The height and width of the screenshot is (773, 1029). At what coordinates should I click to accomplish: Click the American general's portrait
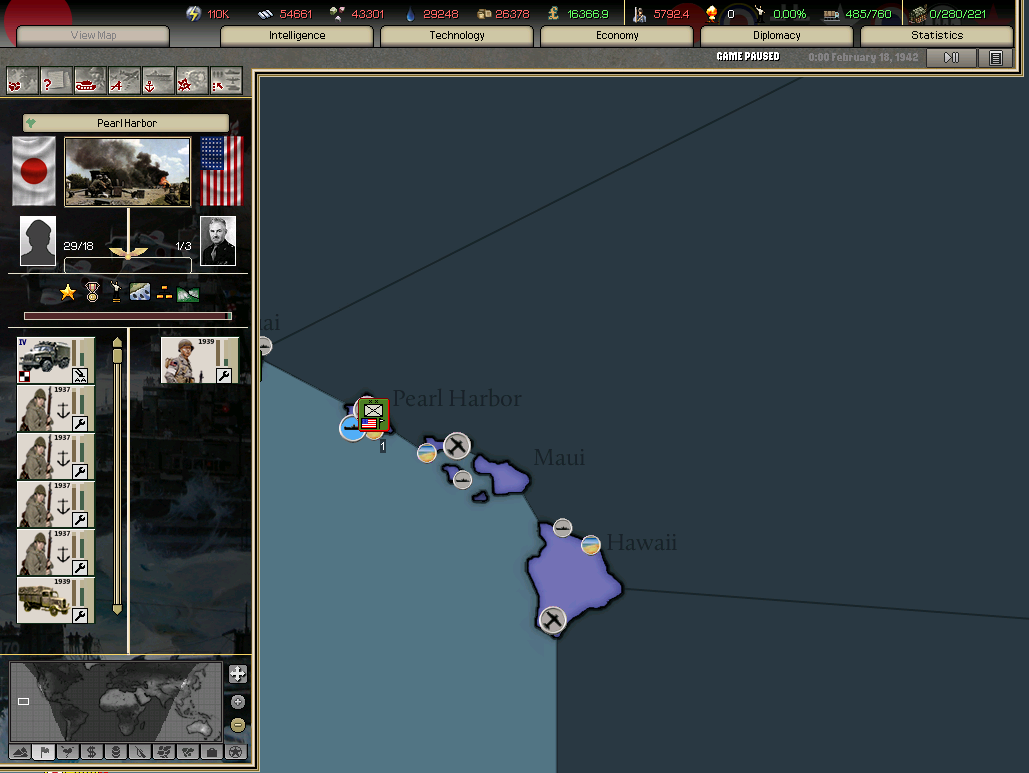click(218, 241)
